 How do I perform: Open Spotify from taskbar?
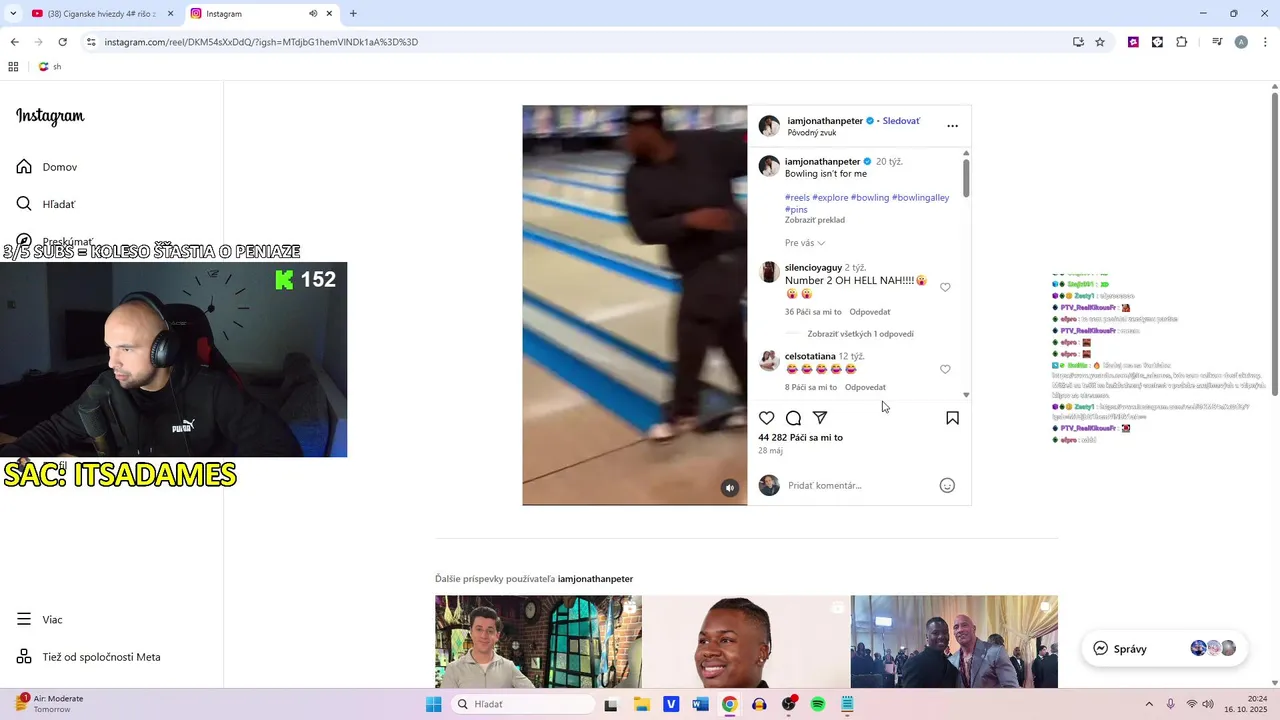point(818,704)
